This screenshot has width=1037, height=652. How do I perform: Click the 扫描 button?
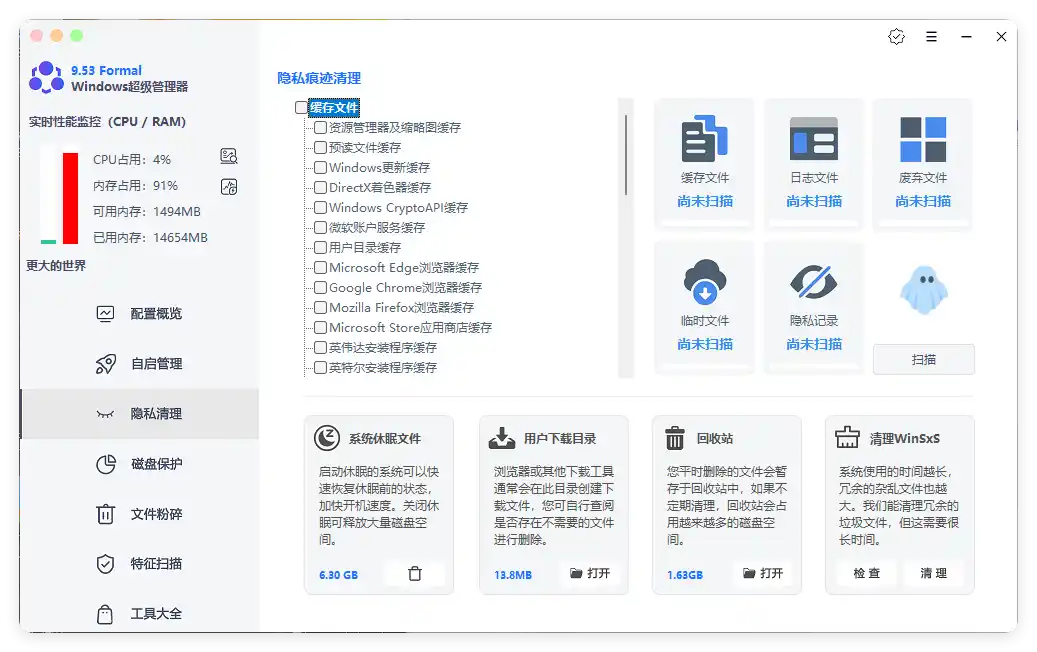pyautogui.click(x=923, y=360)
